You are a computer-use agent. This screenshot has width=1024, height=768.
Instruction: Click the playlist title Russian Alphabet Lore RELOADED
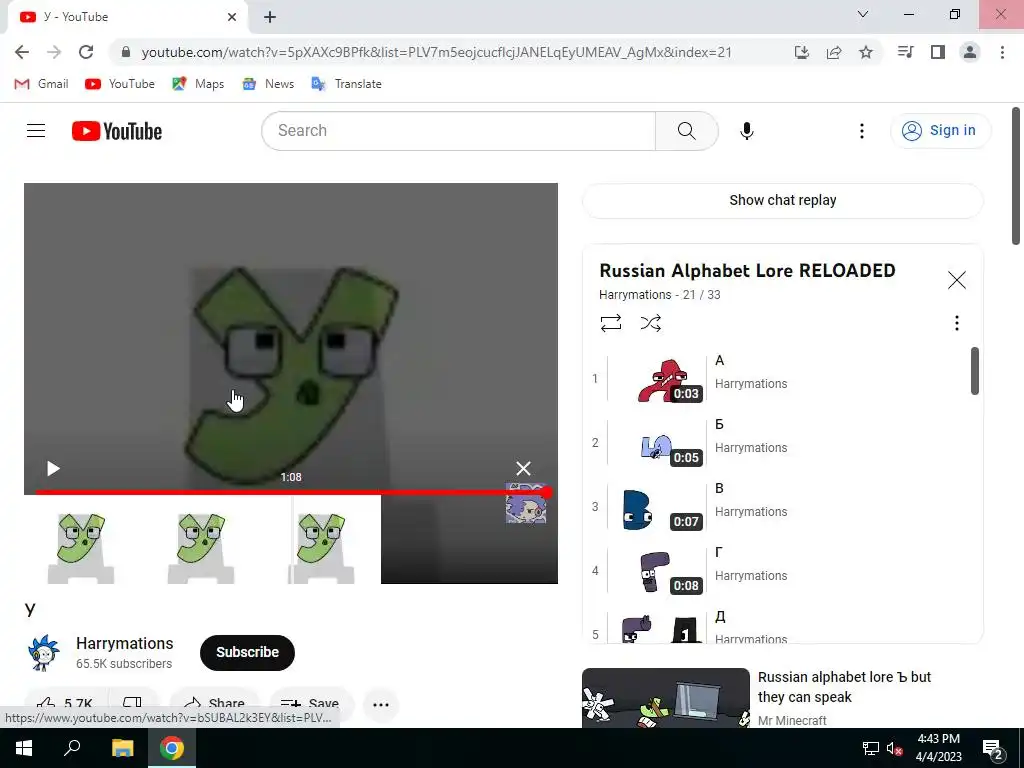tap(747, 271)
